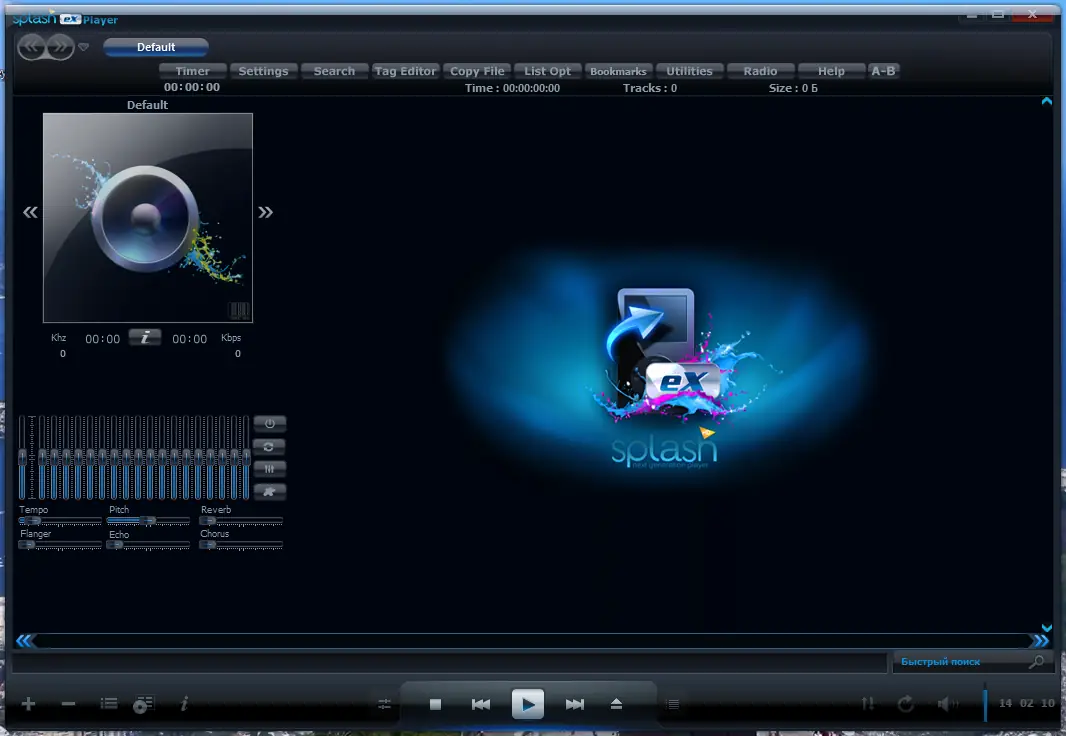Click the 'Size : 0 Б' text
The width and height of the screenshot is (1066, 736).
pyautogui.click(x=793, y=88)
